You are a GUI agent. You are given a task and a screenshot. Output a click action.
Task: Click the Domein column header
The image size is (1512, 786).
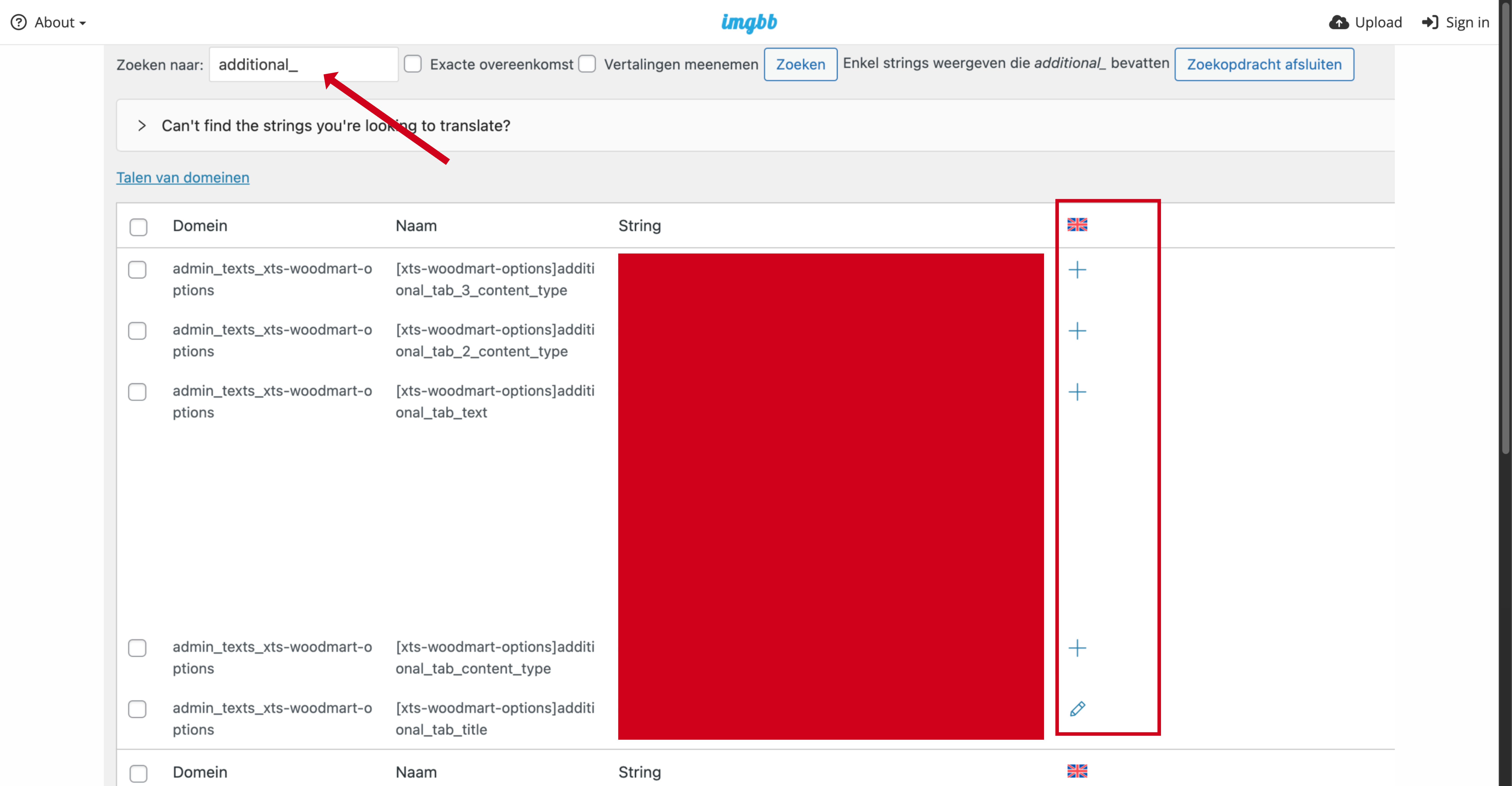pos(200,225)
